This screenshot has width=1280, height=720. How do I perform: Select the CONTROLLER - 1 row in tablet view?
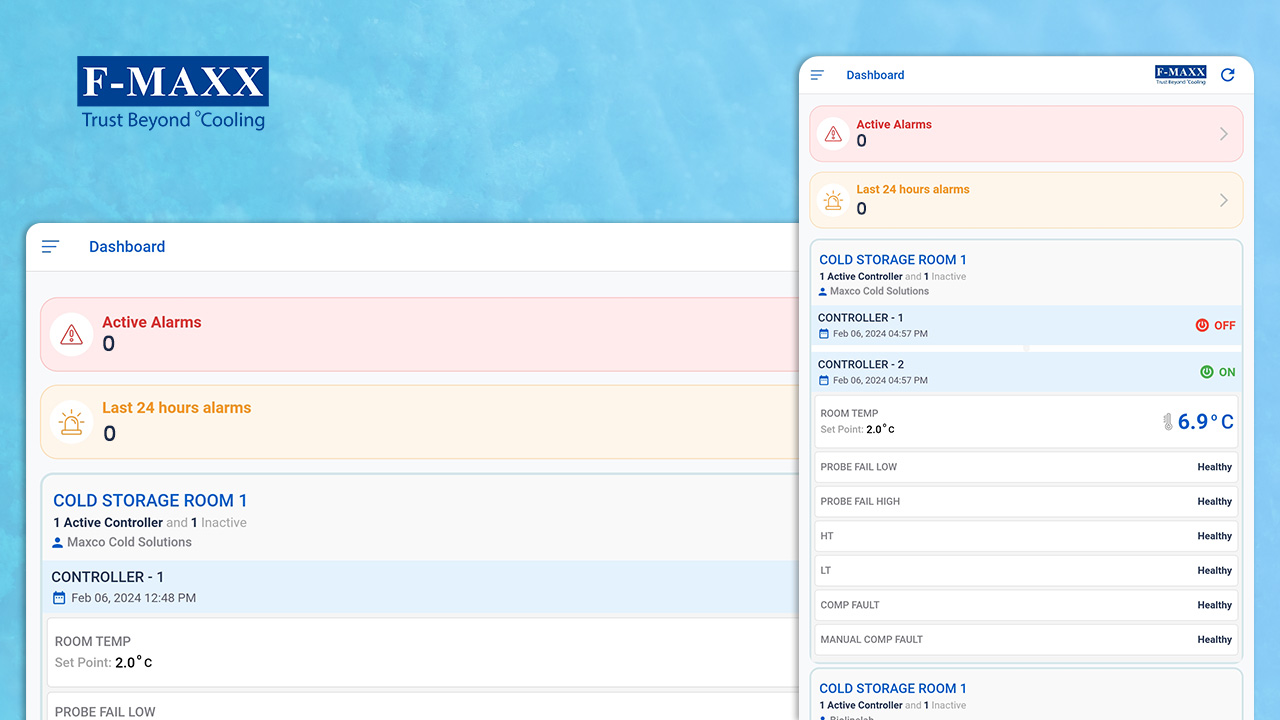(x=421, y=587)
